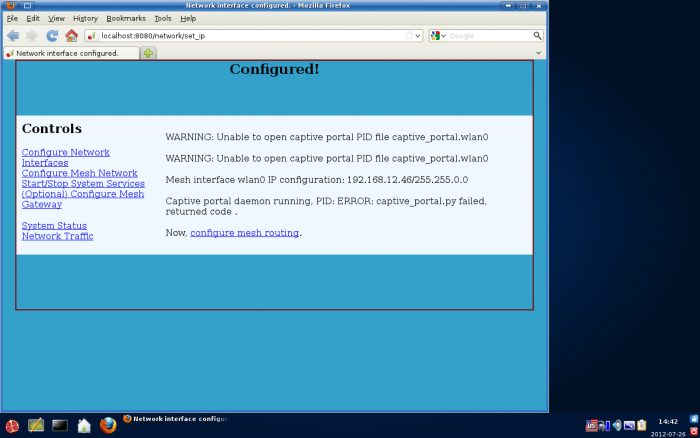Reload the page with the refresh icon

tap(52, 36)
